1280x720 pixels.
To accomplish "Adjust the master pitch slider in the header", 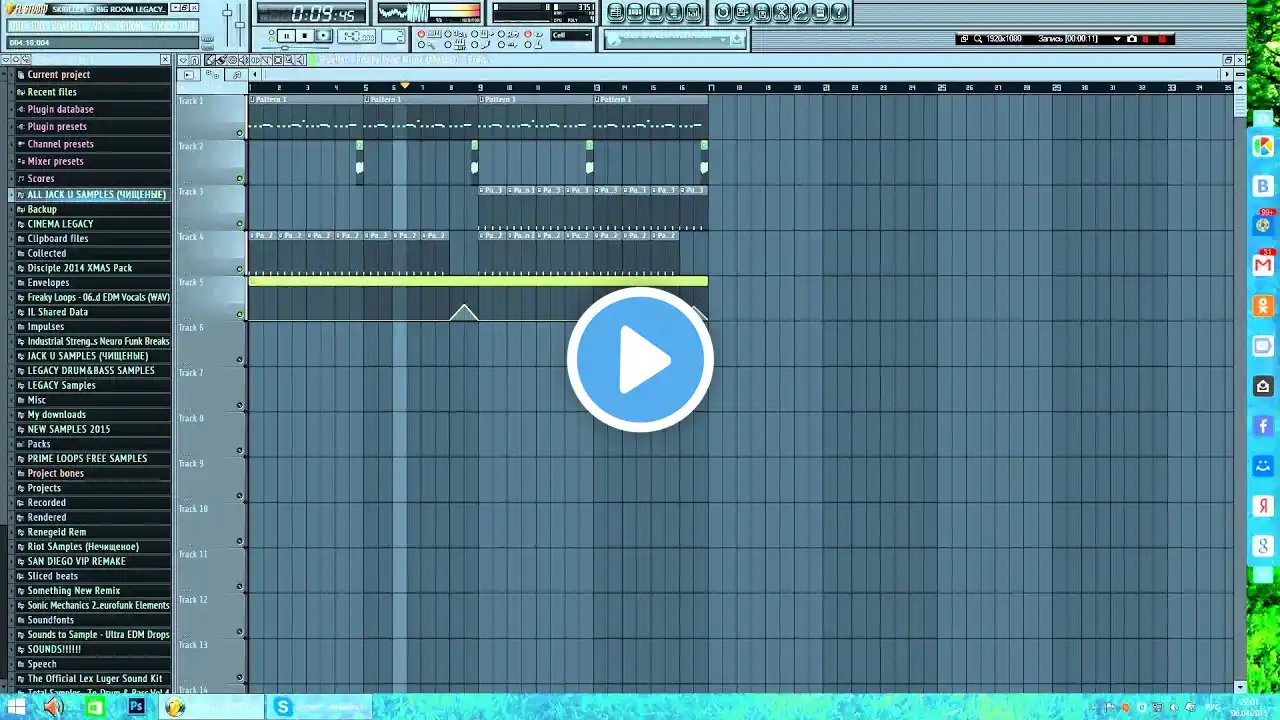I will 240,24.
